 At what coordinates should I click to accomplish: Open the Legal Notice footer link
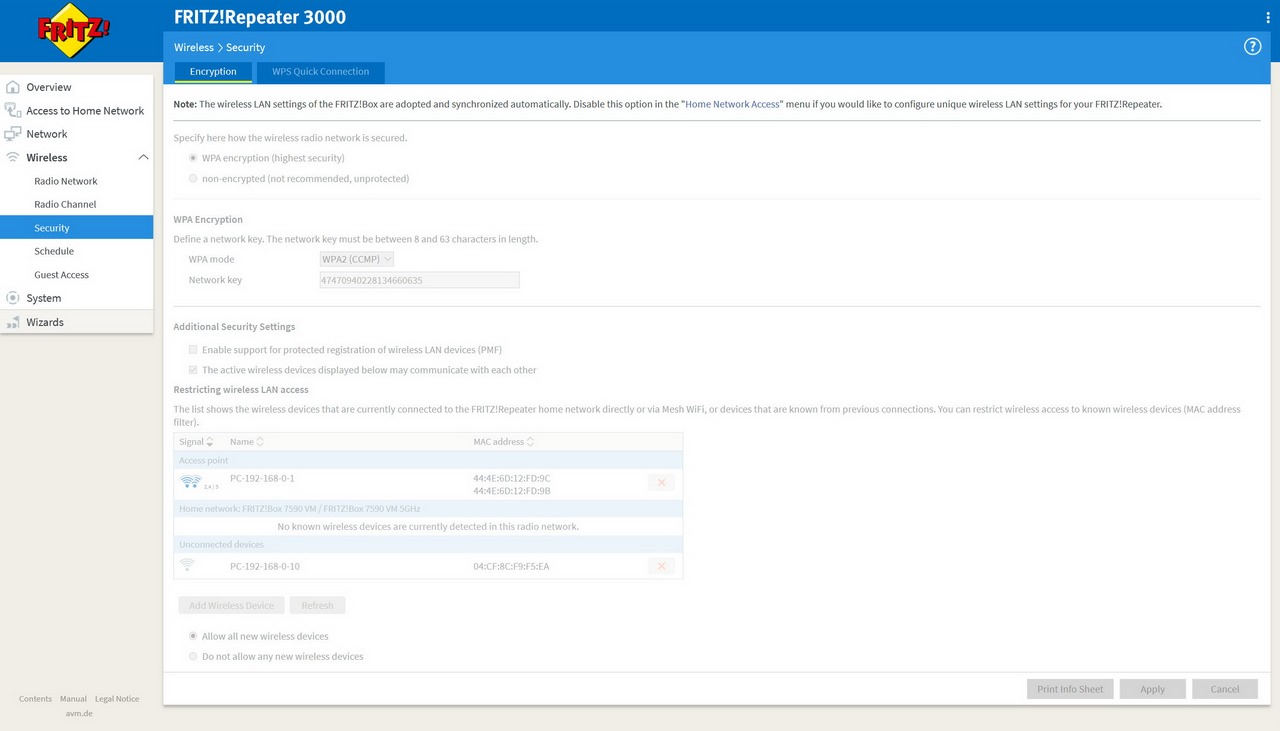tap(117, 699)
